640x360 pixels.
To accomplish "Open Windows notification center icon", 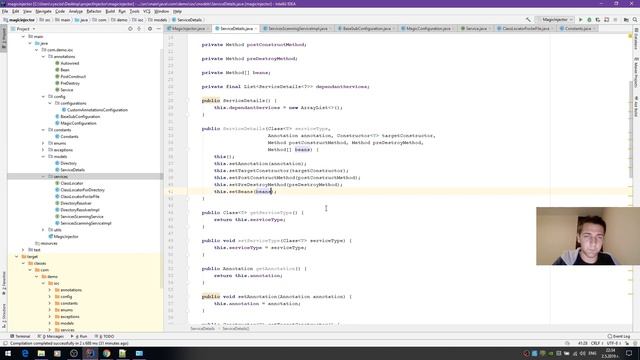I will 629,353.
